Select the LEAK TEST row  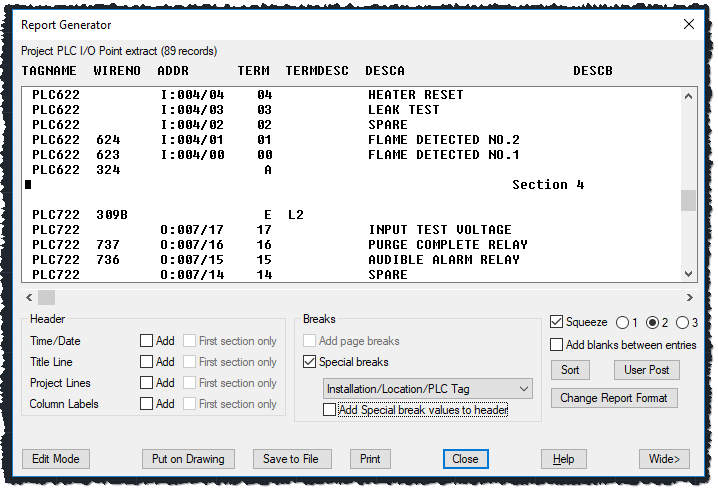(x=352, y=110)
